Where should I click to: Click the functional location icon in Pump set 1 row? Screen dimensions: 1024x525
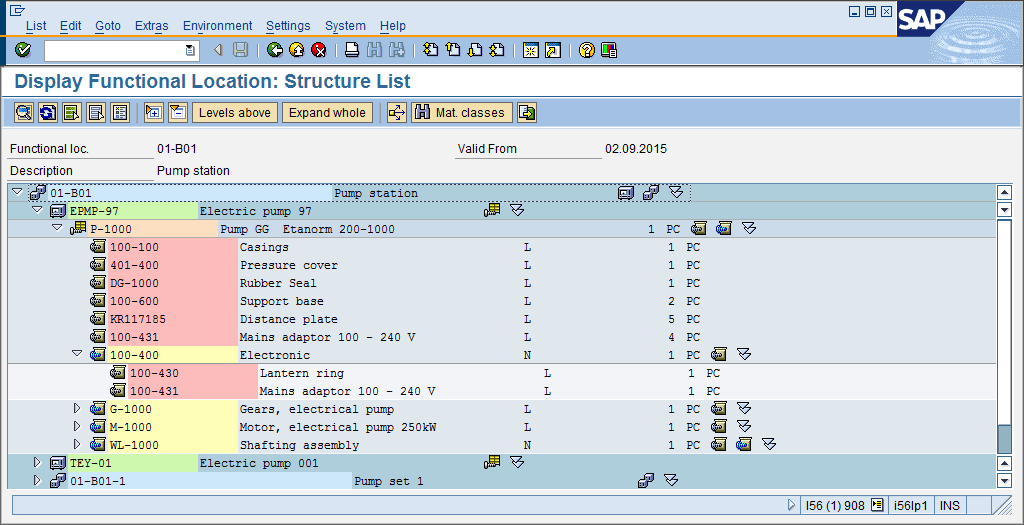click(x=646, y=481)
